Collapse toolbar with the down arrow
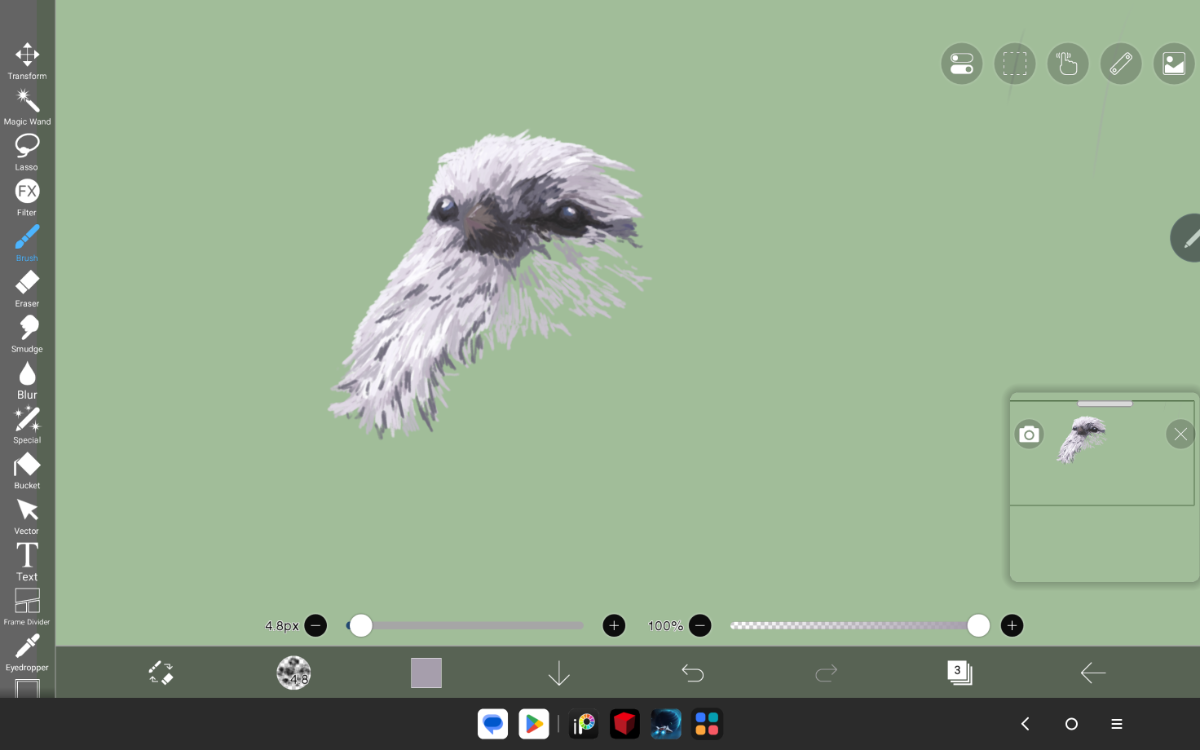The width and height of the screenshot is (1200, 750). [559, 674]
